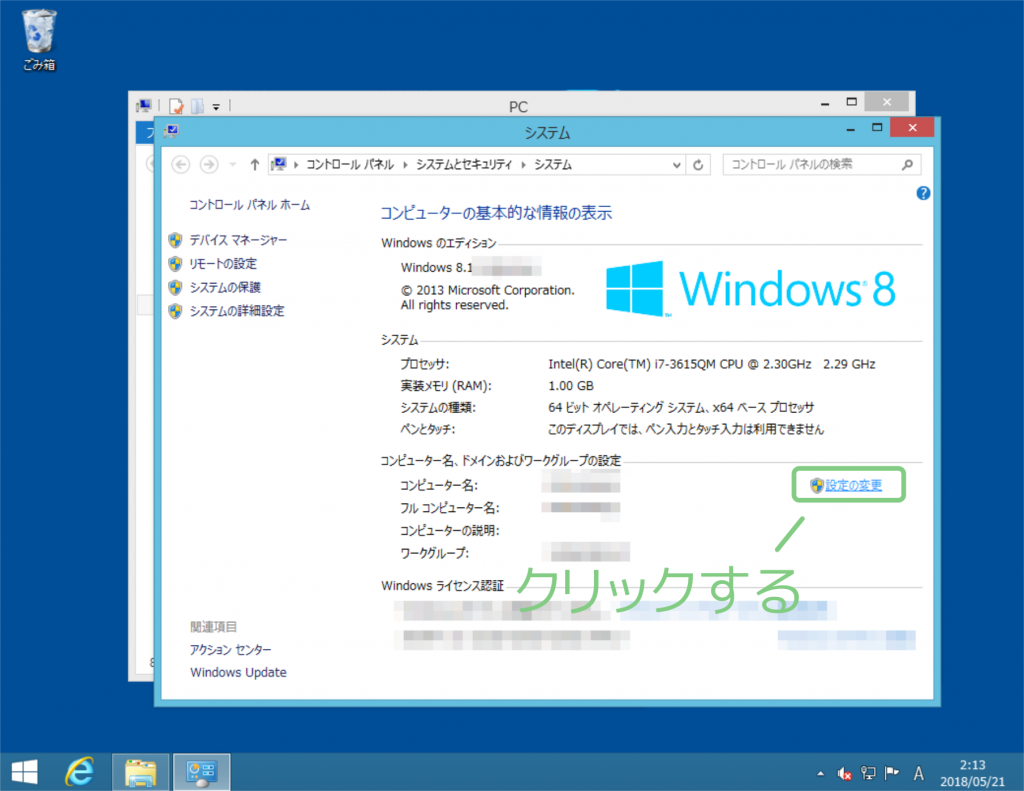
Task: Click the Control Panel search field
Action: point(822,165)
